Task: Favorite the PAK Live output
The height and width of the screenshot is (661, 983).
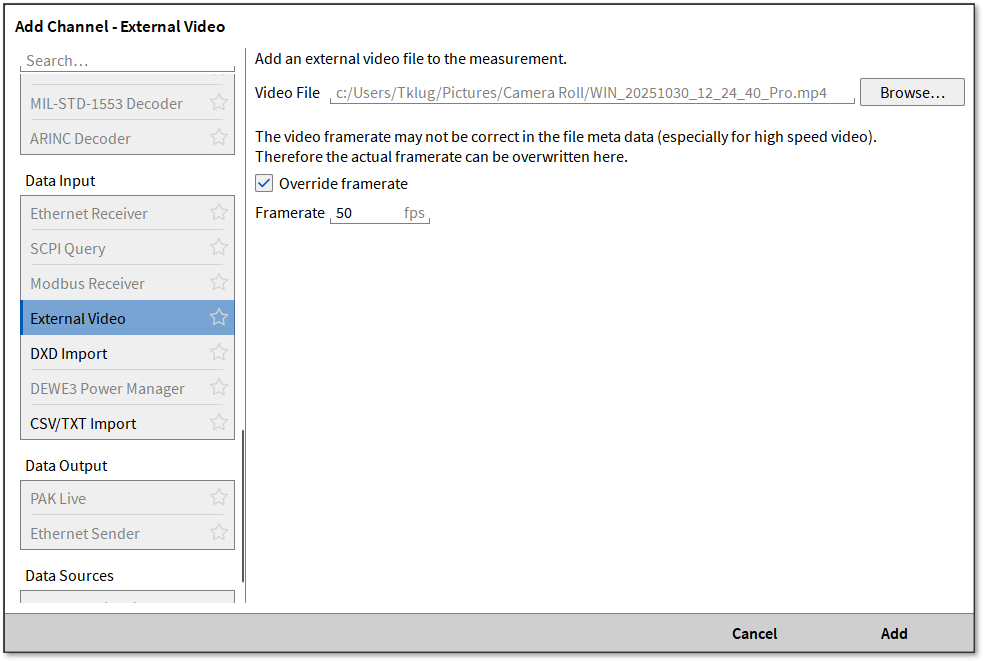Action: pyautogui.click(x=218, y=497)
